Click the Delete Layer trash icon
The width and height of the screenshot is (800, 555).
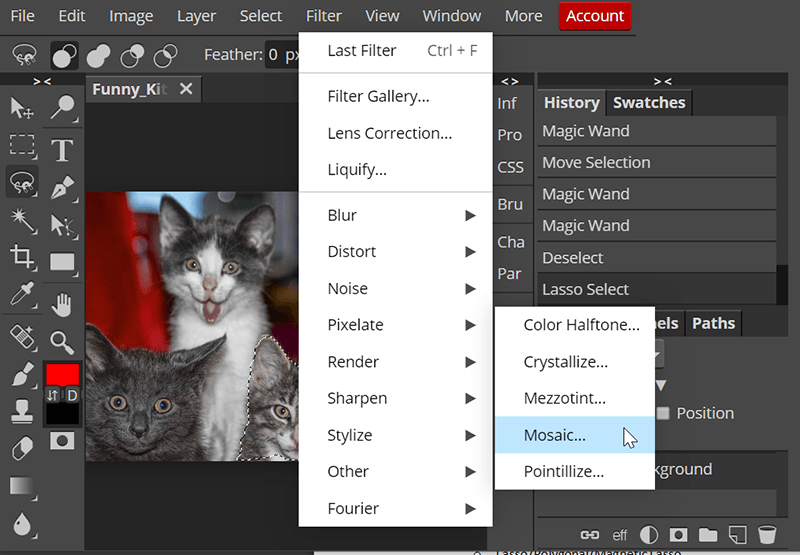pos(767,534)
